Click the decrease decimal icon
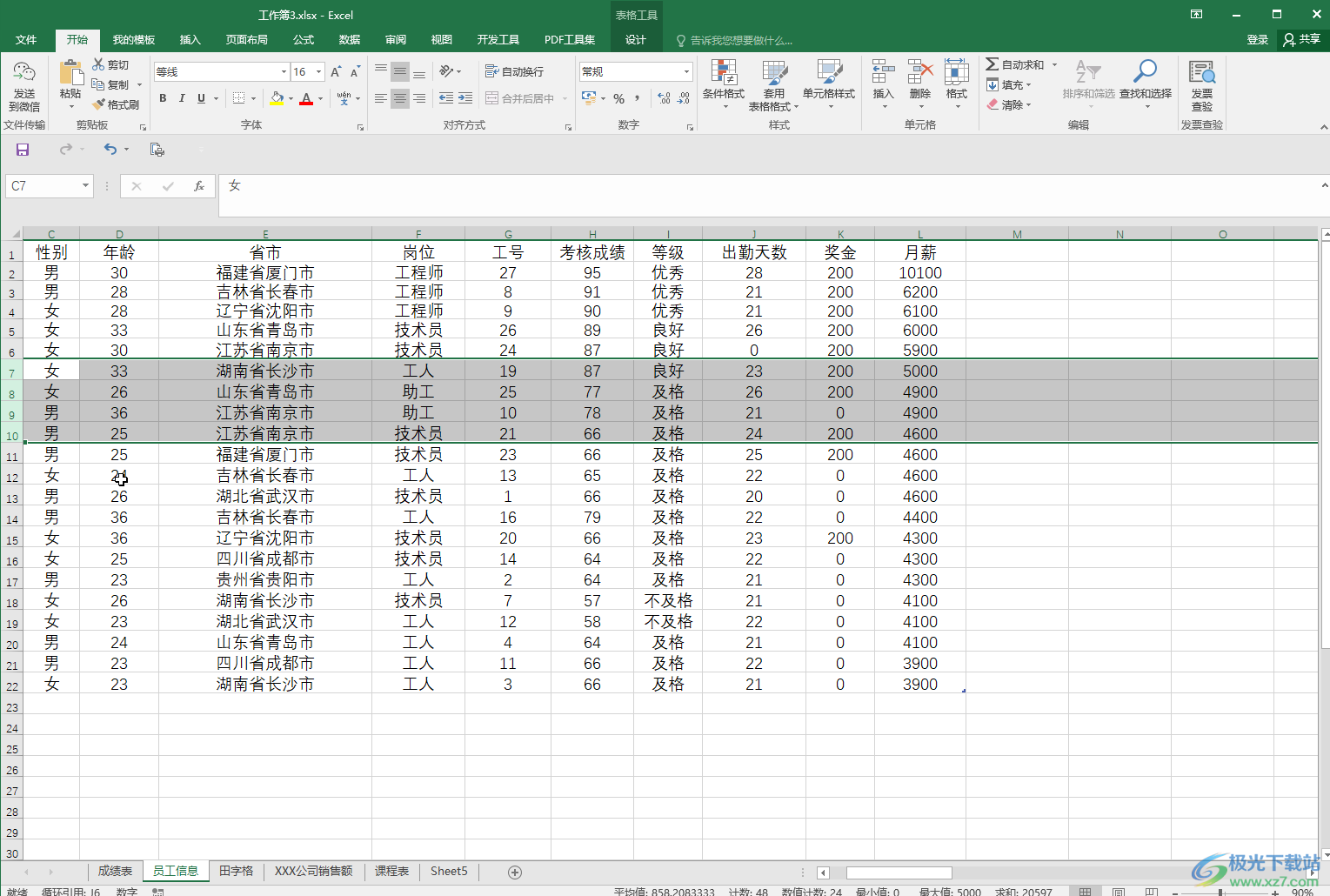The height and width of the screenshot is (896, 1330). click(684, 98)
